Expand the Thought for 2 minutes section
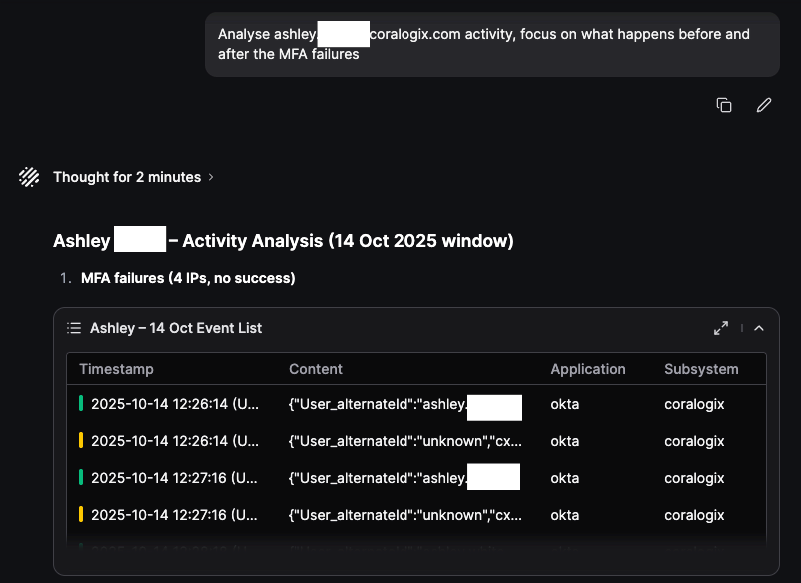This screenshot has width=801, height=583. point(133,177)
